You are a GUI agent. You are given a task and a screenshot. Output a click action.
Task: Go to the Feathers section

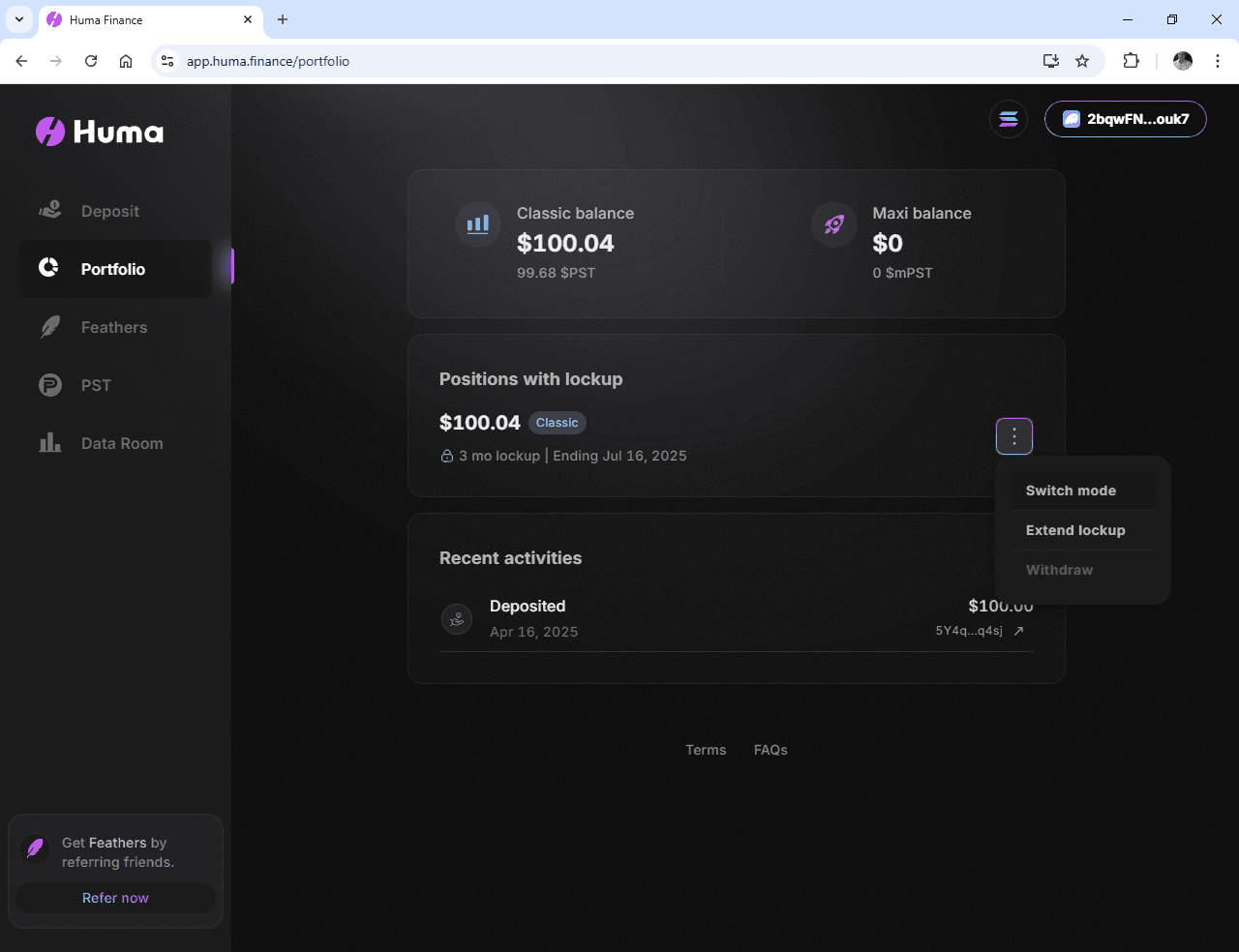(115, 327)
